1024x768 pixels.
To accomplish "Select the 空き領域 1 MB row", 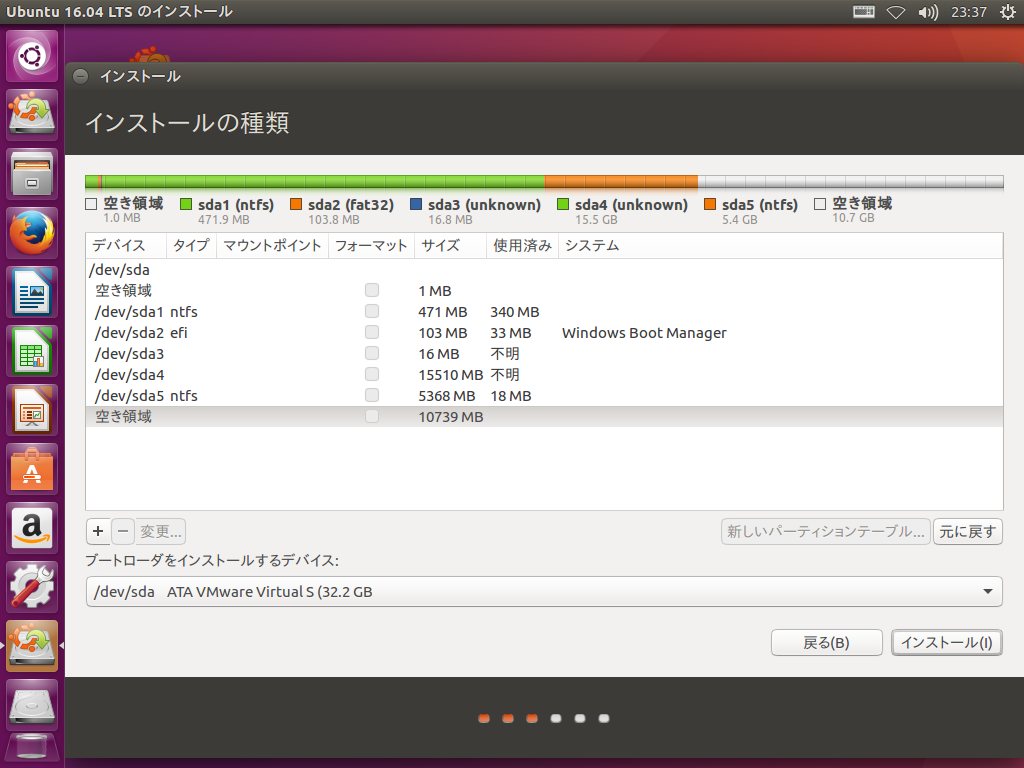I will tap(544, 291).
